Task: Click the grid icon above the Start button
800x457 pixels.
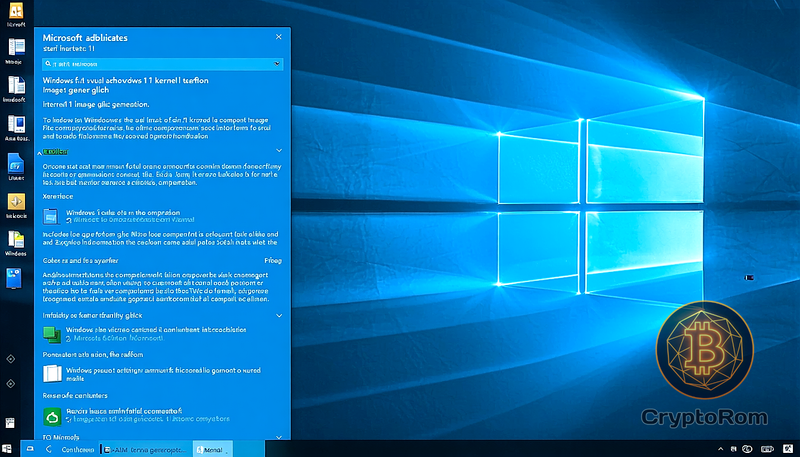Action: 10,423
